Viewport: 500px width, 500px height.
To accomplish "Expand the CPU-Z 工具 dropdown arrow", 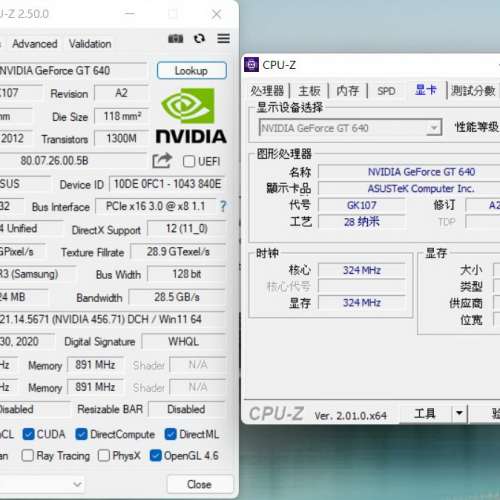I will [x=460, y=413].
